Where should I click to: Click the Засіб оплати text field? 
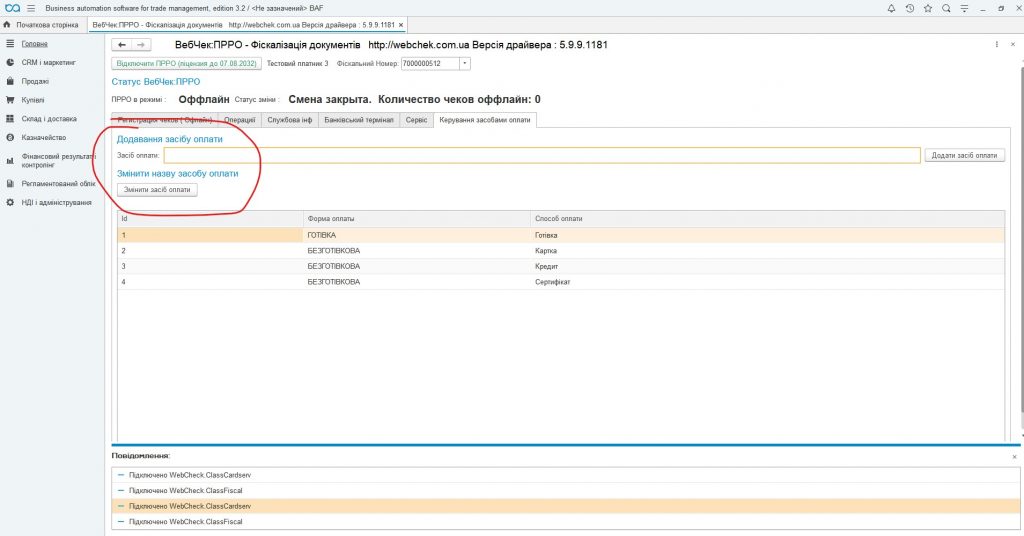tap(542, 155)
